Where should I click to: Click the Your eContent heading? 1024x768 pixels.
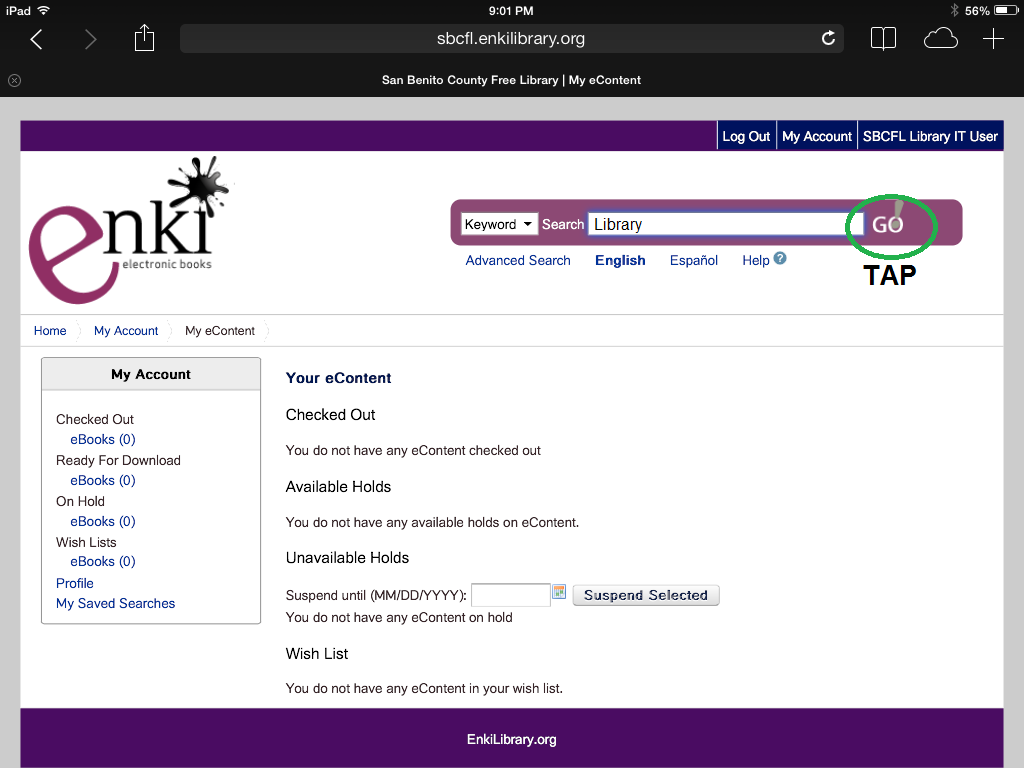coord(338,378)
